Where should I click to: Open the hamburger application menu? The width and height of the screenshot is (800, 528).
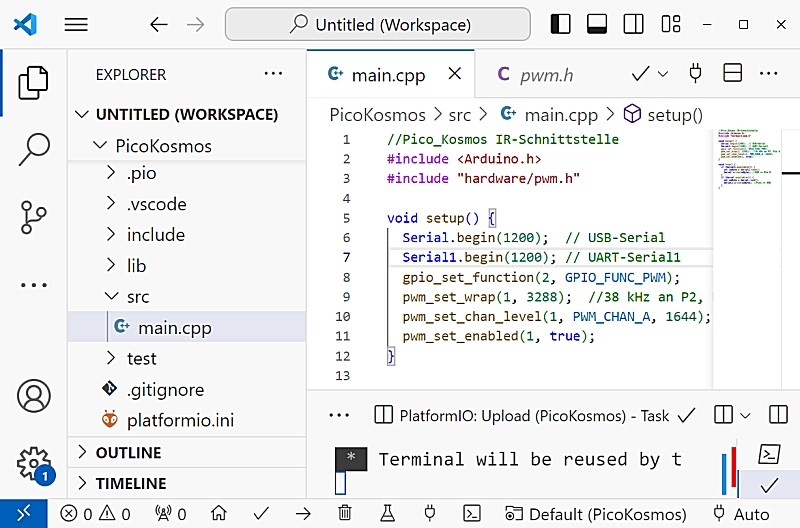pyautogui.click(x=77, y=25)
